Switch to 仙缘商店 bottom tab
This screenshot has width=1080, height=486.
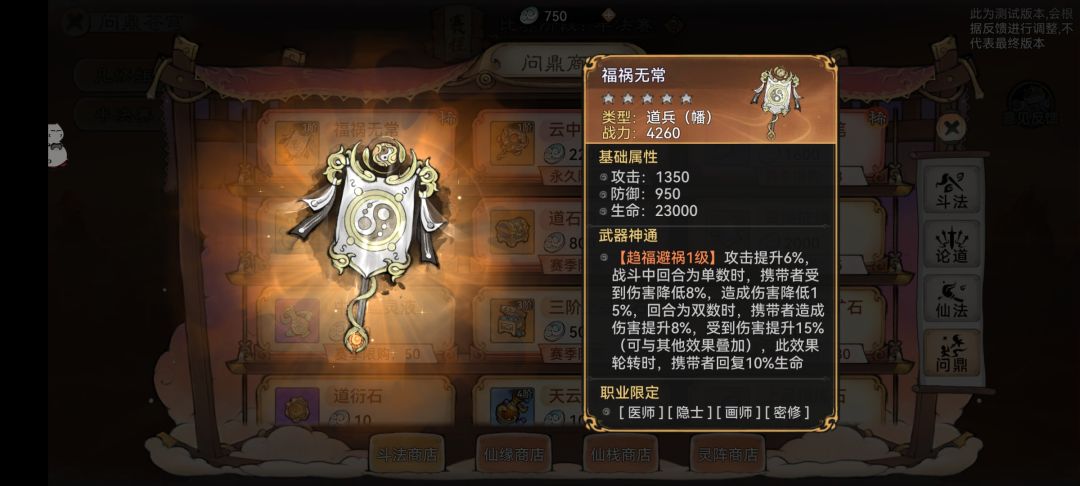[x=514, y=454]
